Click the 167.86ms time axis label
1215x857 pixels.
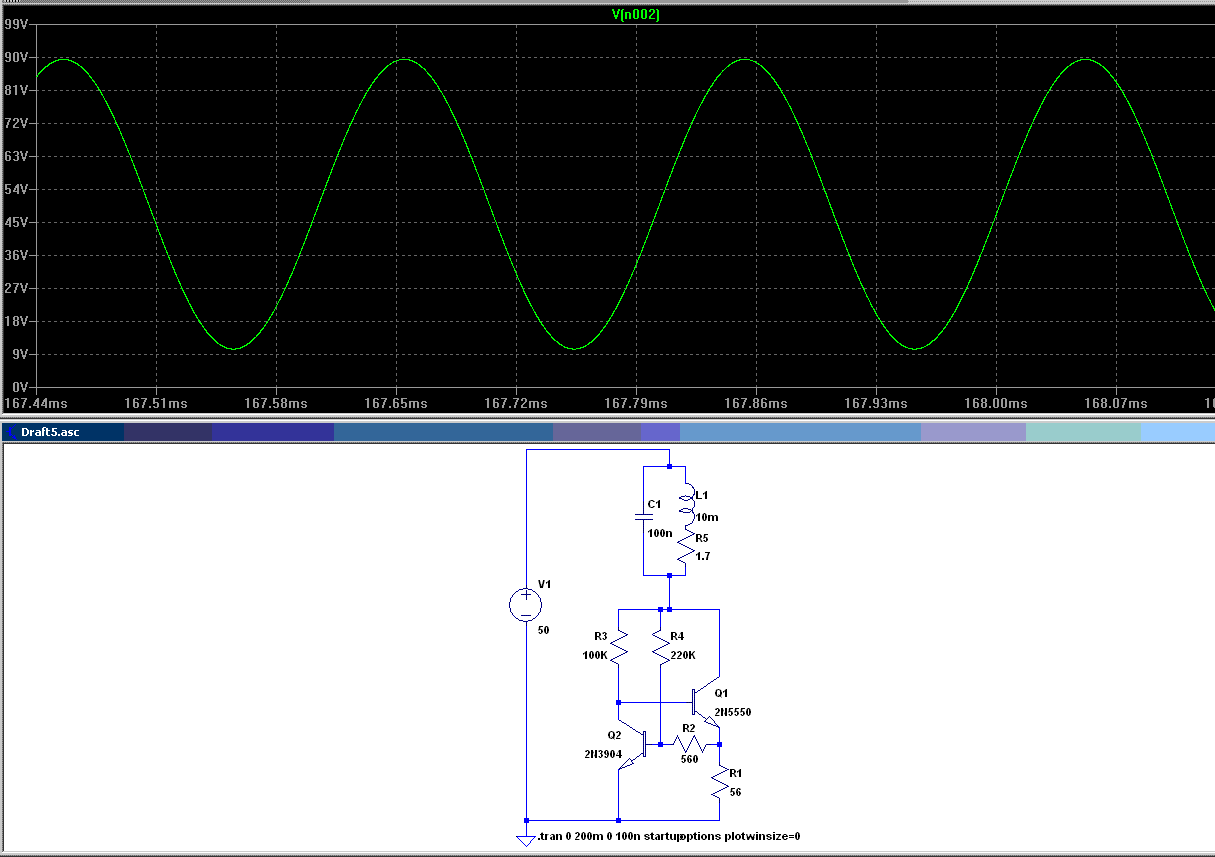coord(756,403)
